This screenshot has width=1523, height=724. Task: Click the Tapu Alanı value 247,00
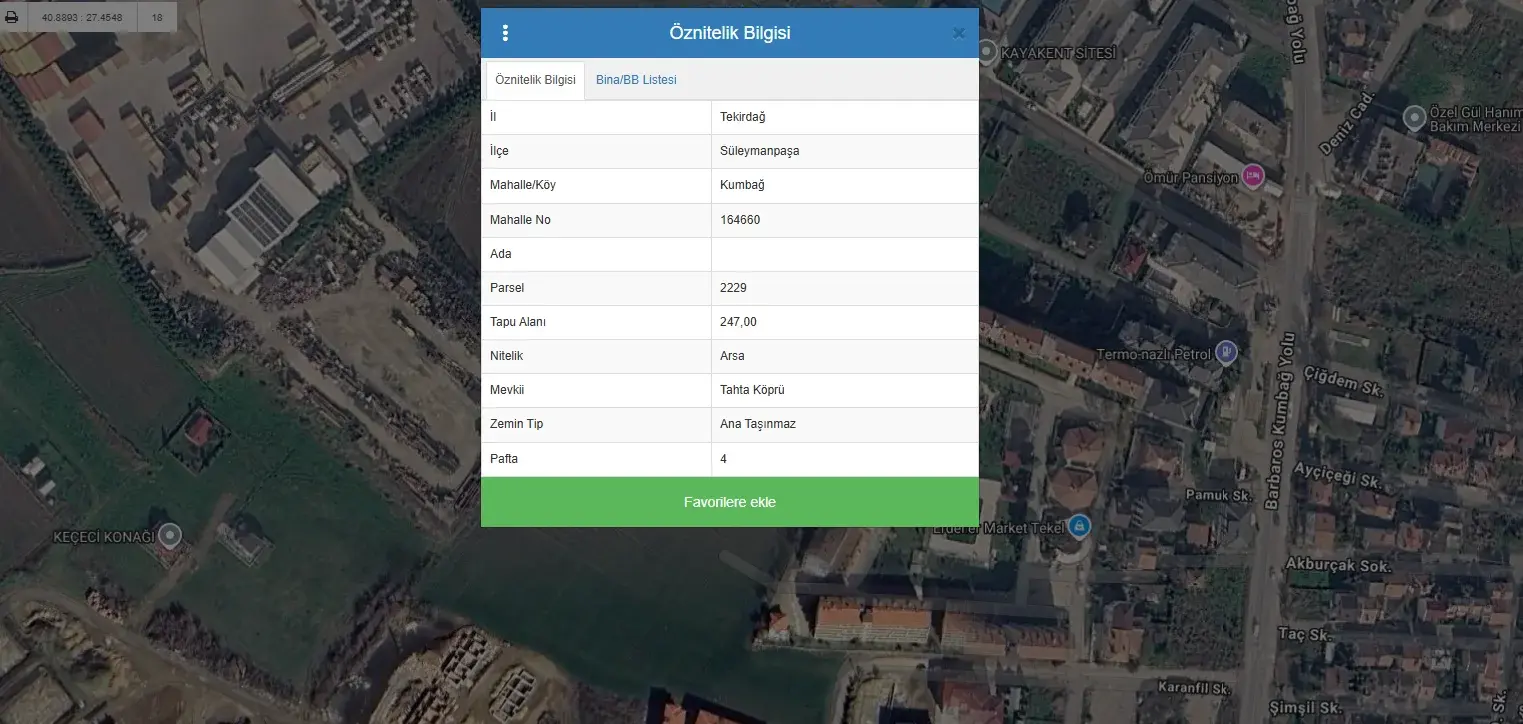[845, 322]
